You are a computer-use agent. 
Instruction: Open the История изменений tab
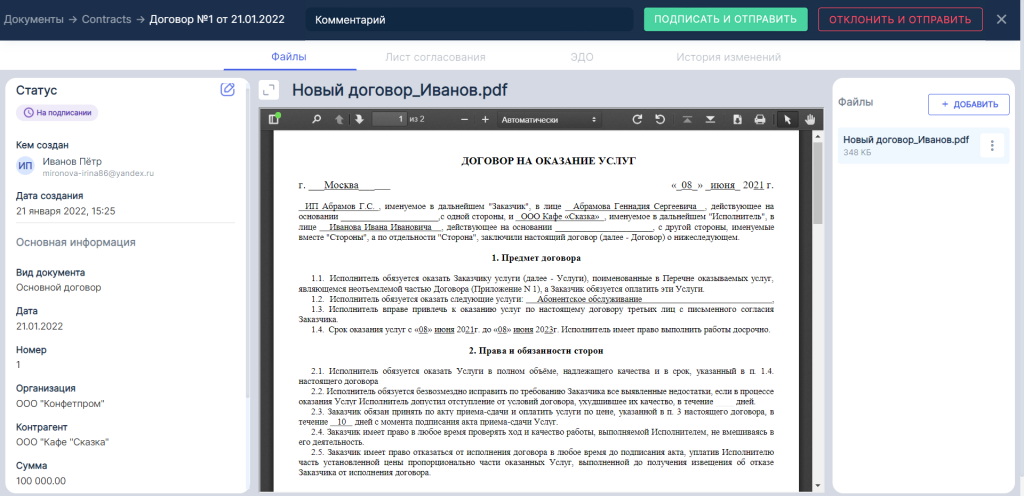pyautogui.click(x=728, y=57)
